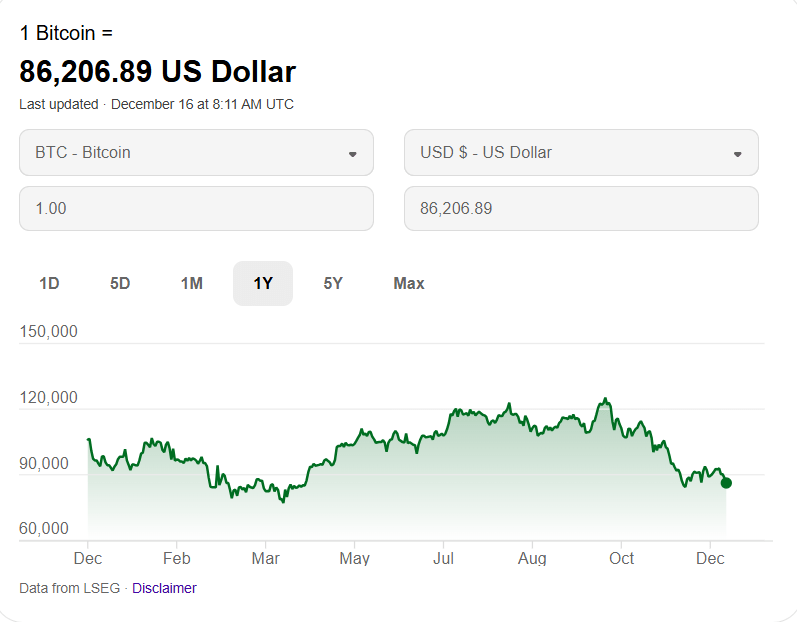Image resolution: width=797 pixels, height=622 pixels.
Task: Click the Jul label on chart axis
Action: [443, 558]
